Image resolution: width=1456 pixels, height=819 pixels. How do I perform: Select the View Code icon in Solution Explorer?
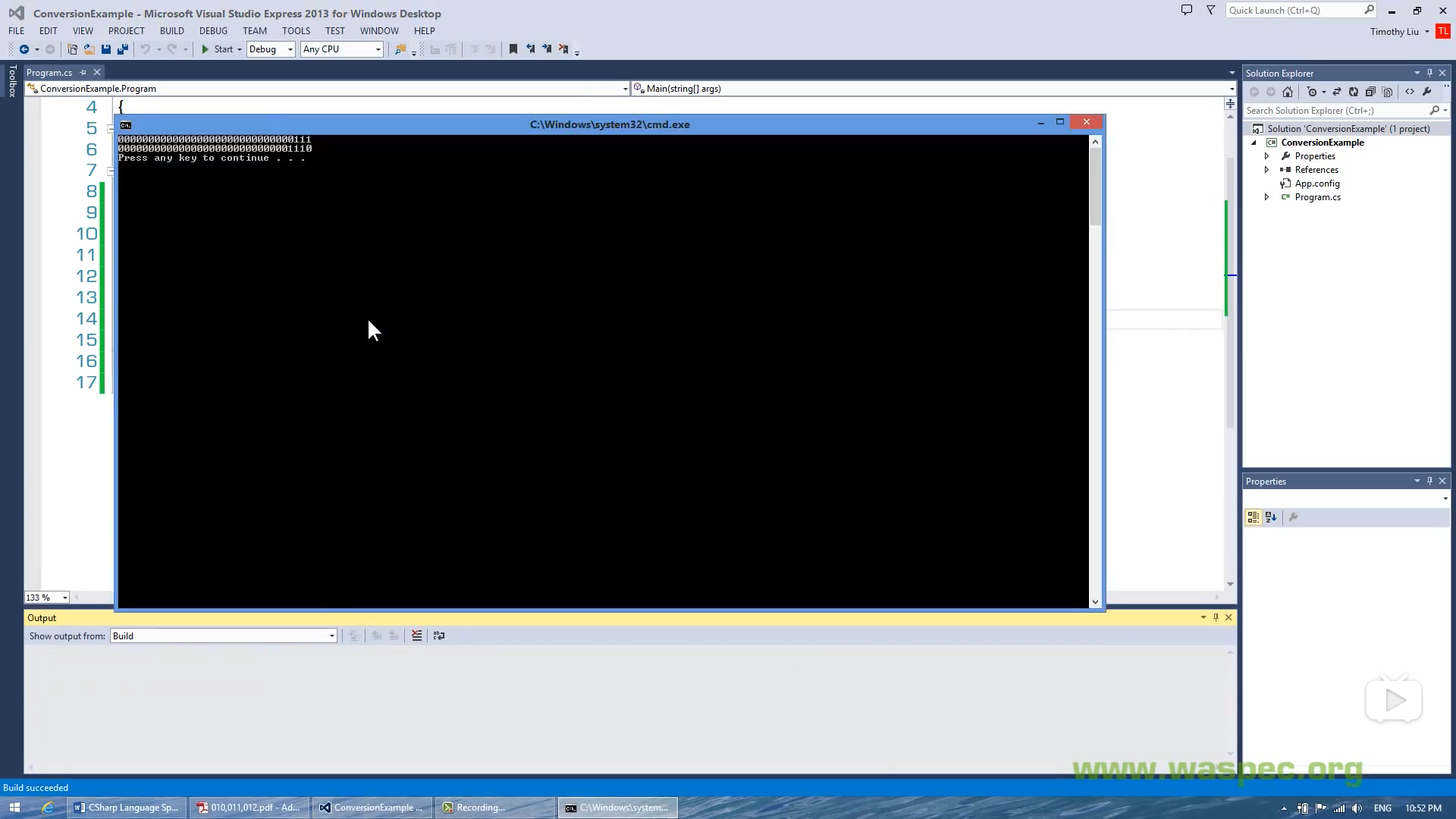point(1409,91)
